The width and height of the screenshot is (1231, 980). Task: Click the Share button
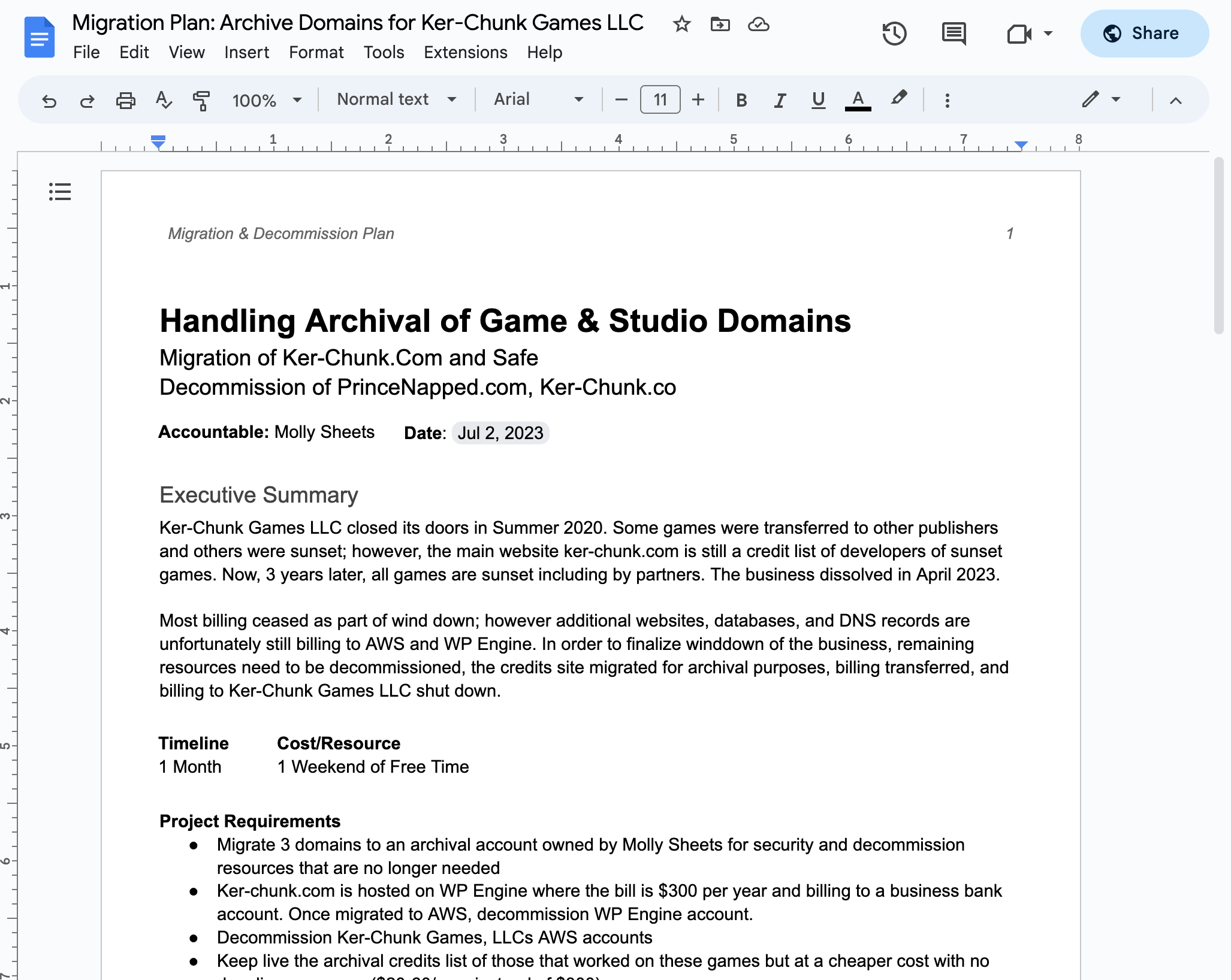pyautogui.click(x=1144, y=34)
